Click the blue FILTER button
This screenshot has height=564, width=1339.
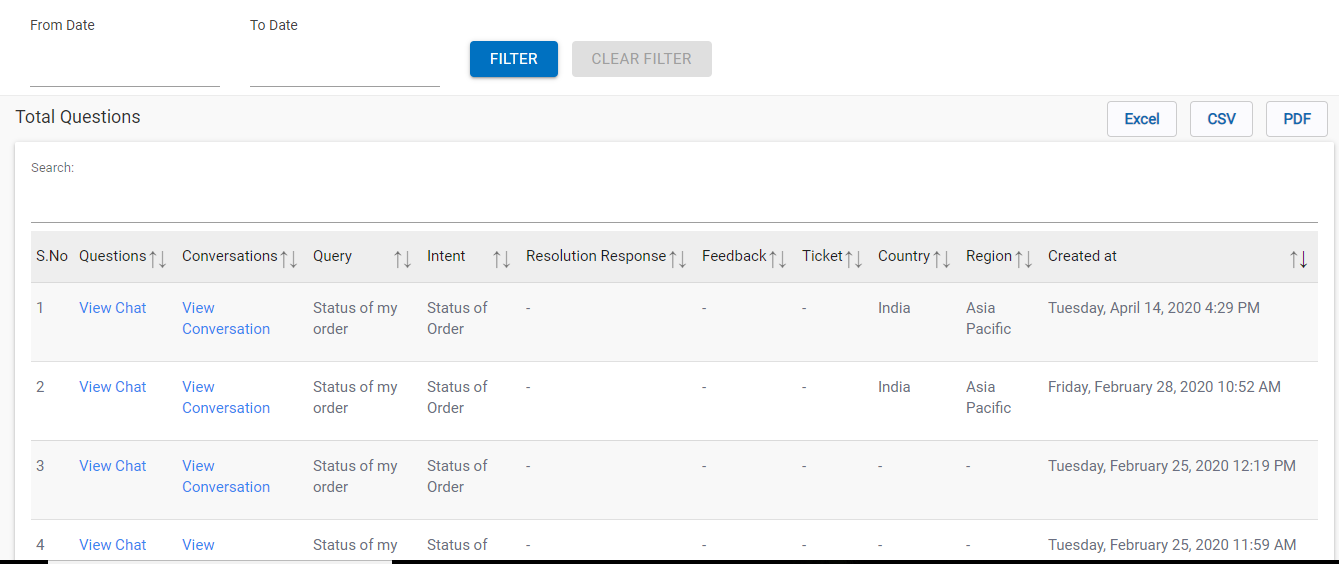[514, 59]
